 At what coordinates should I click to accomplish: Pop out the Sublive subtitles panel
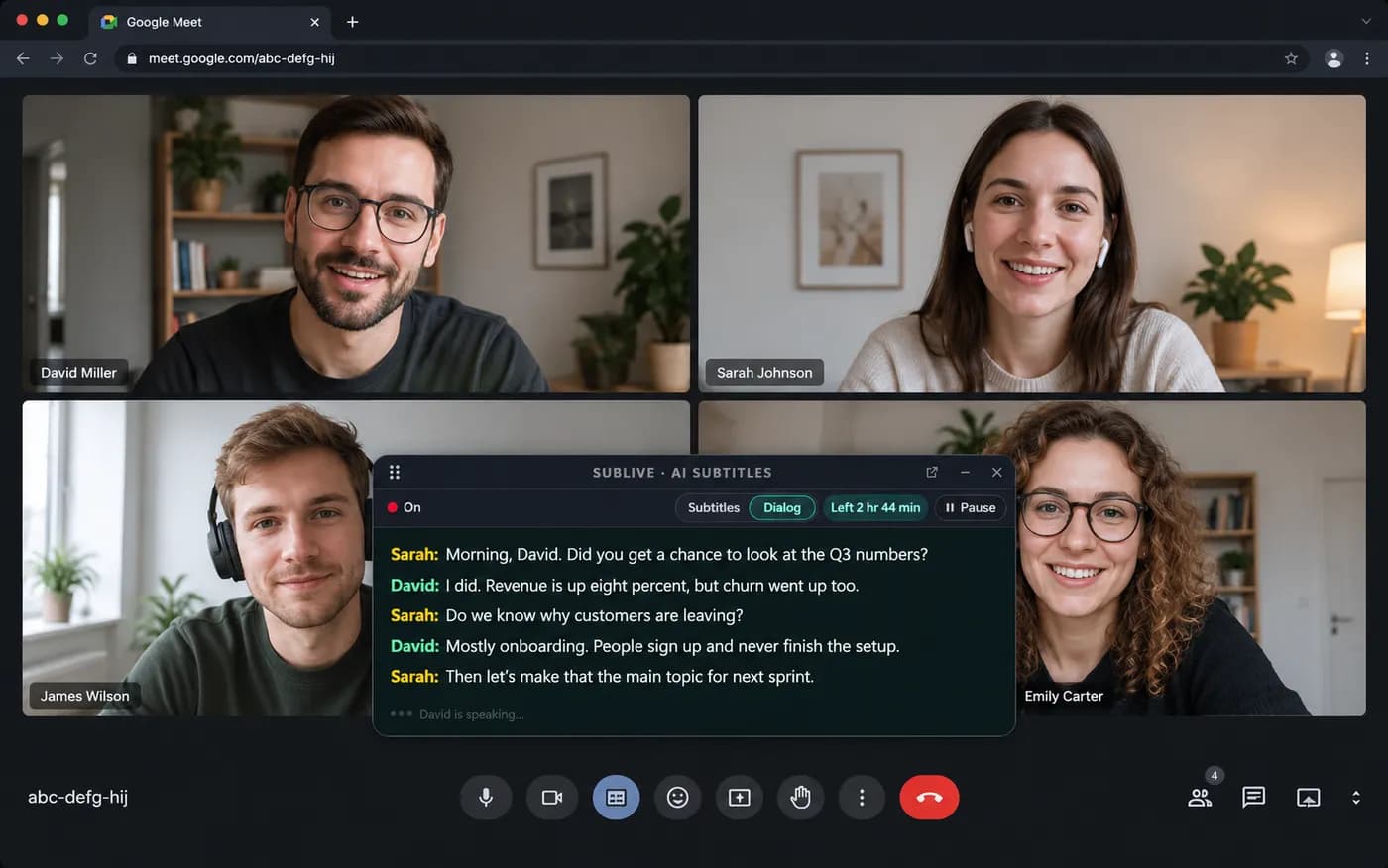pyautogui.click(x=932, y=473)
